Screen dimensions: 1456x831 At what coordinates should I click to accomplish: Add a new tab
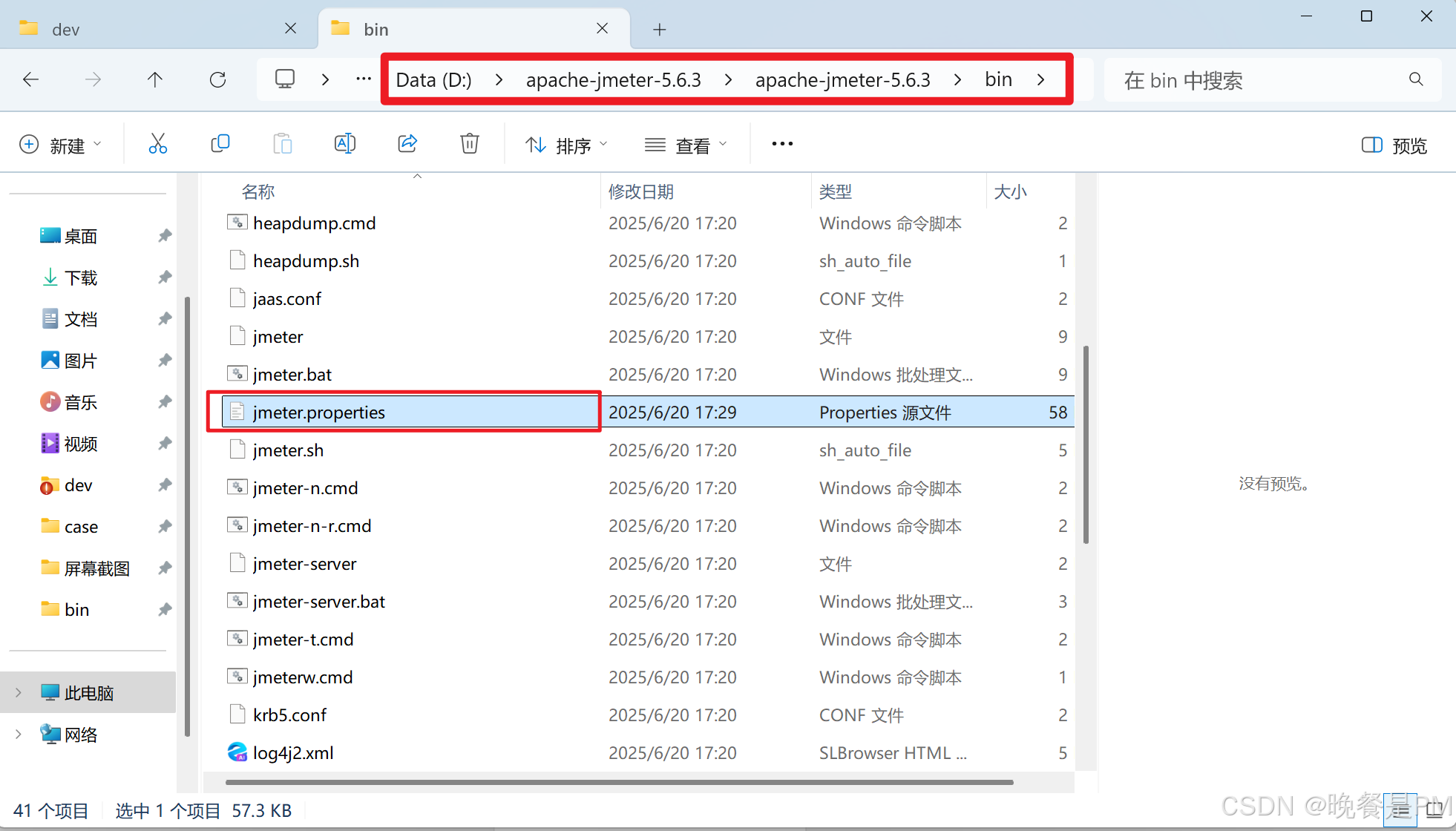click(660, 29)
